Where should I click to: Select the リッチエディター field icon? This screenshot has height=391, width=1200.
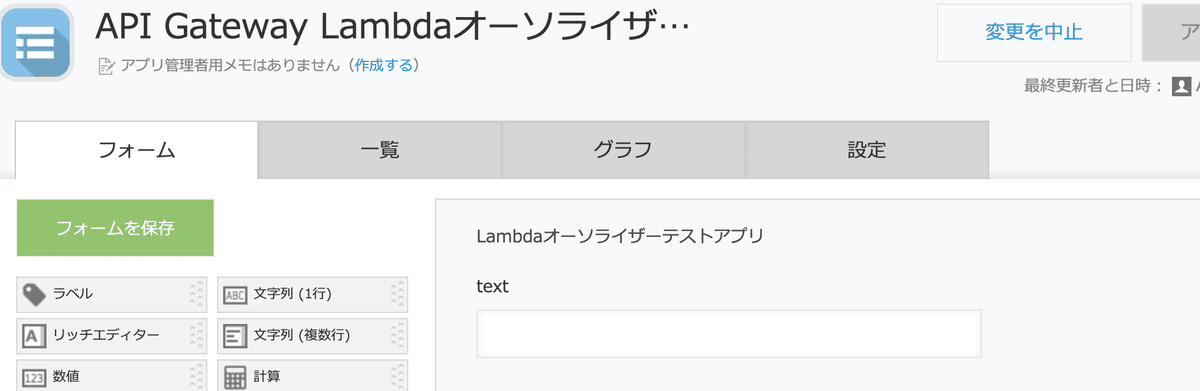35,335
